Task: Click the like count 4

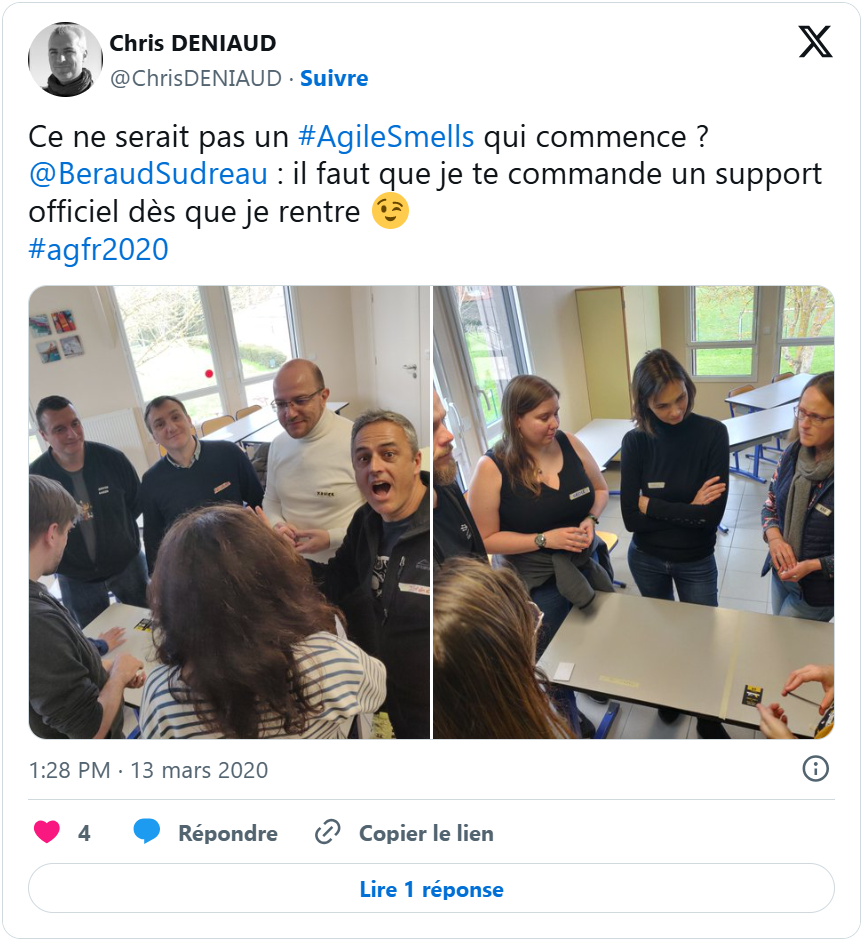Action: tap(84, 833)
